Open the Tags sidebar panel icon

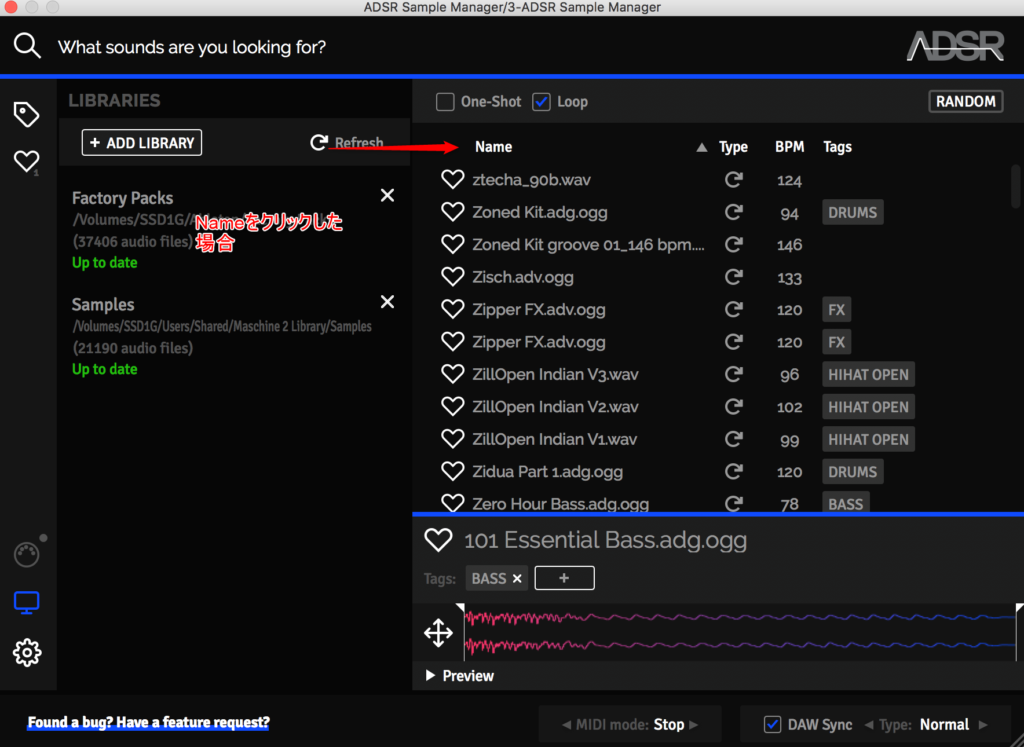coord(26,114)
